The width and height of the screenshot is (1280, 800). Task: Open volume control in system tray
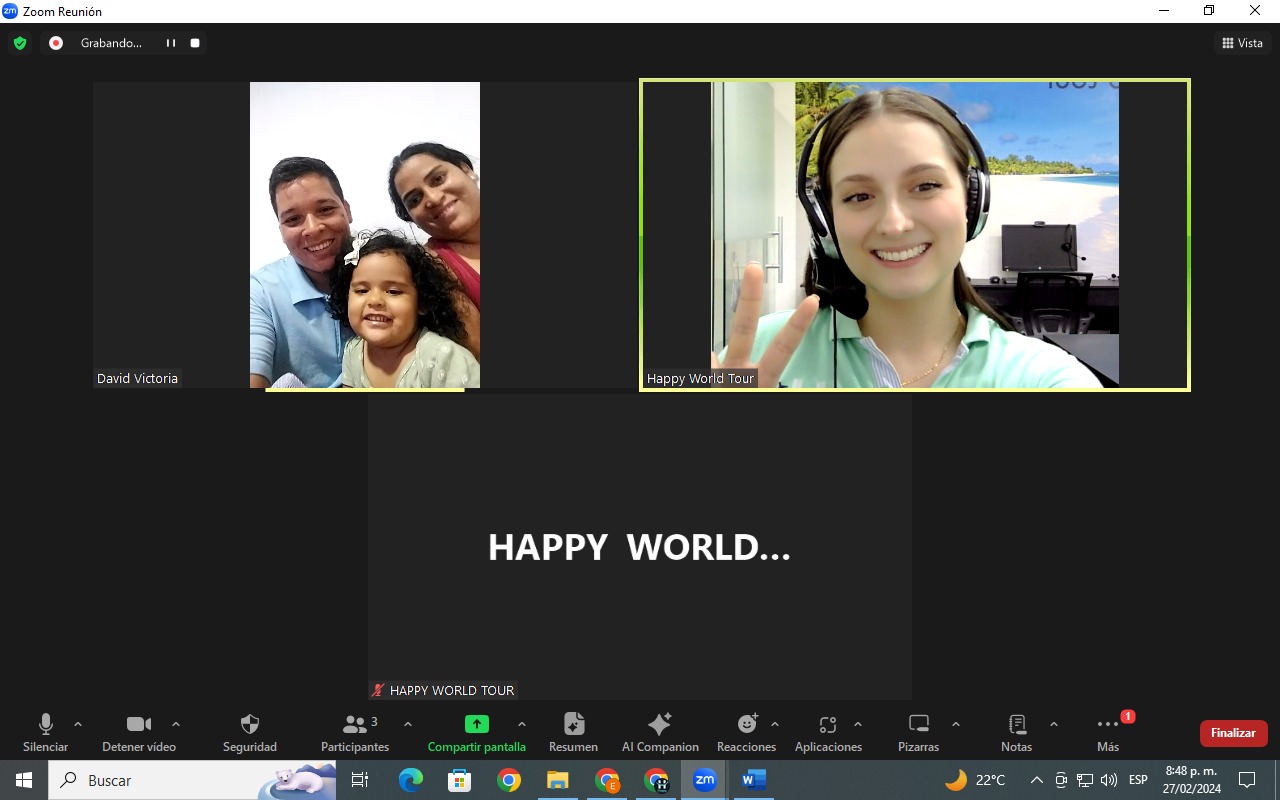point(1108,780)
